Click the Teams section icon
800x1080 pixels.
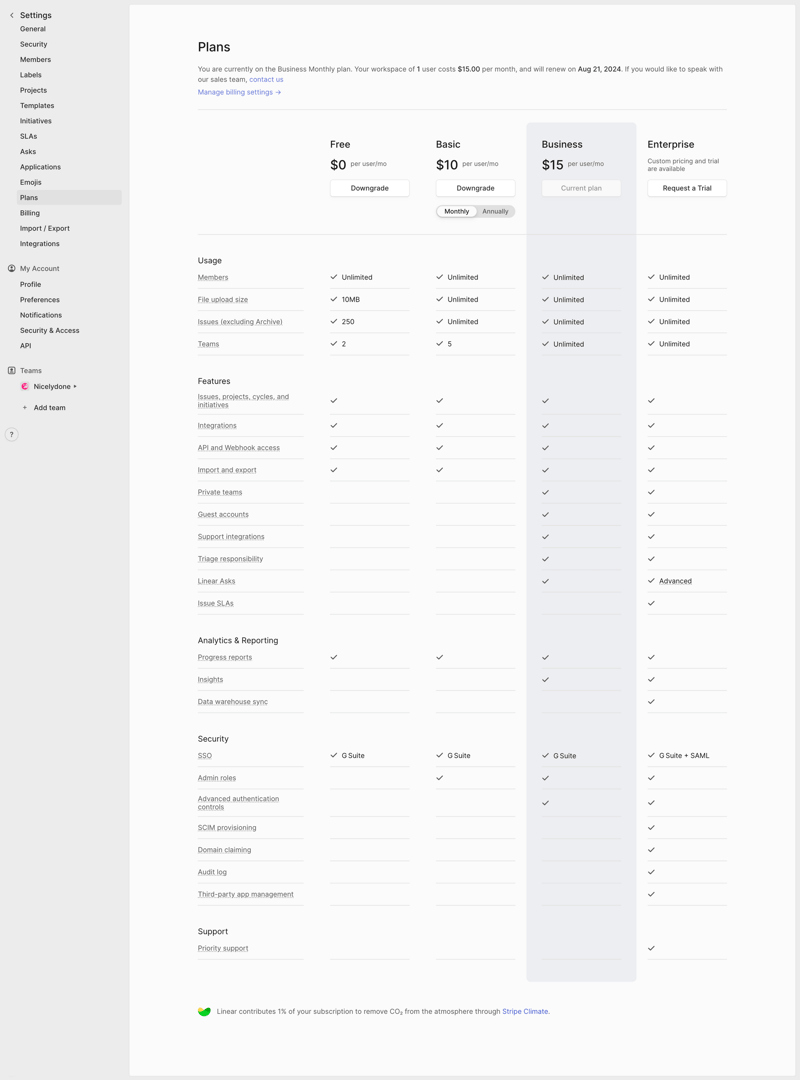11,370
